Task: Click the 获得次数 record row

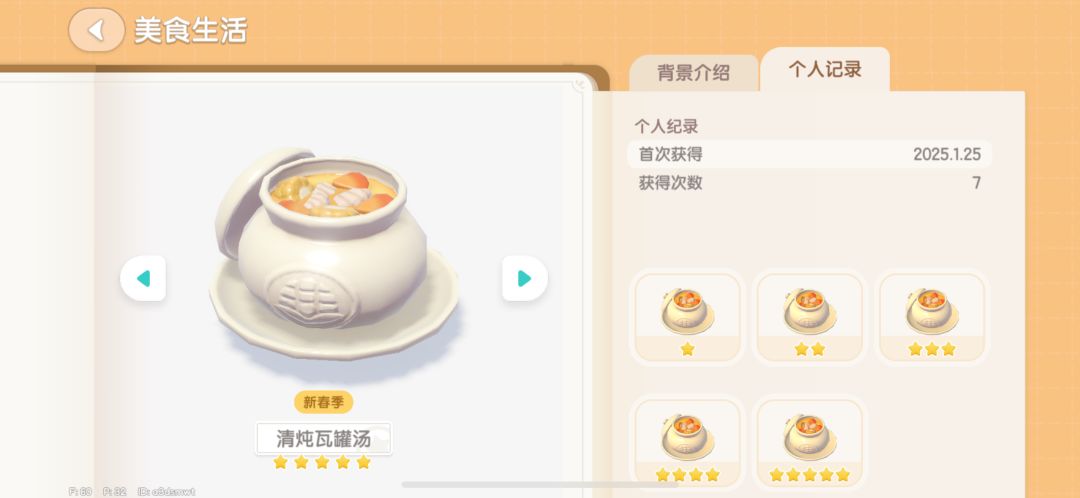Action: [809, 183]
